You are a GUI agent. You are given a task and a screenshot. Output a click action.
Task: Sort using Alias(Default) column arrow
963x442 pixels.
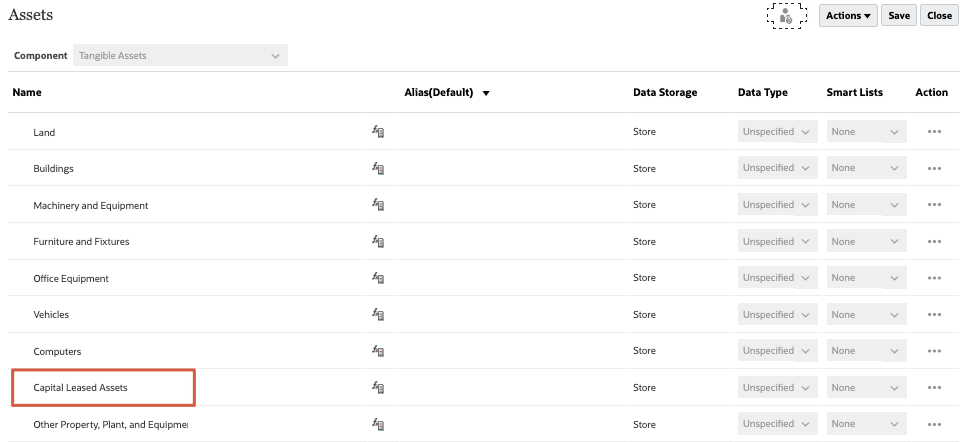point(486,93)
